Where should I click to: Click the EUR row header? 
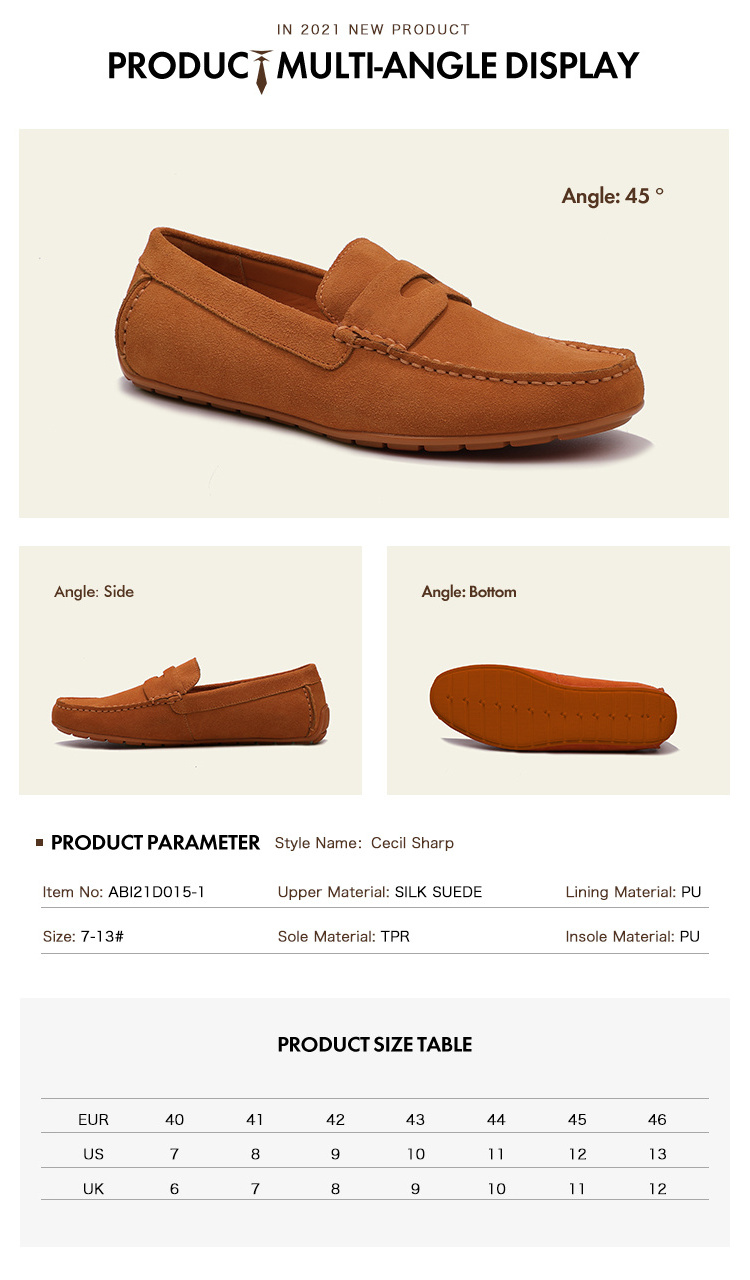[x=93, y=1120]
